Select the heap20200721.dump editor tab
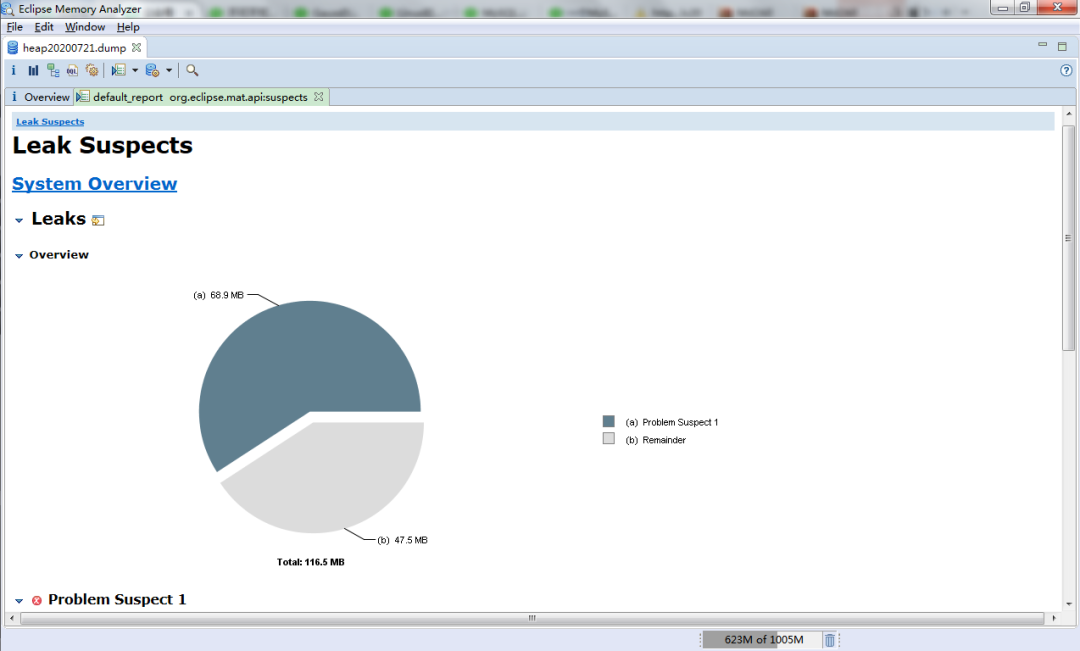 pos(74,48)
